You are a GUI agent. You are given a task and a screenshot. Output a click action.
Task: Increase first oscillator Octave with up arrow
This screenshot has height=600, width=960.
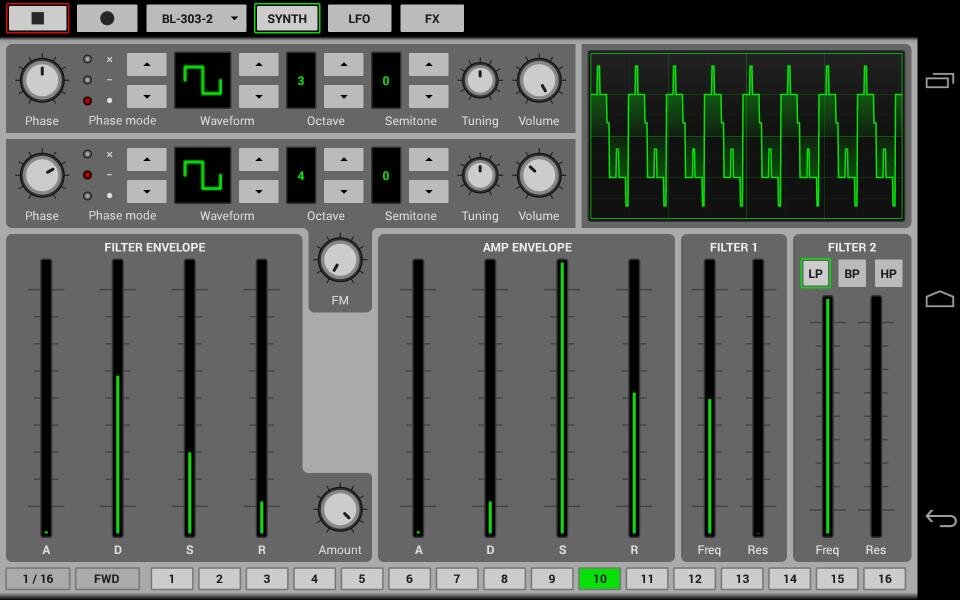point(344,65)
